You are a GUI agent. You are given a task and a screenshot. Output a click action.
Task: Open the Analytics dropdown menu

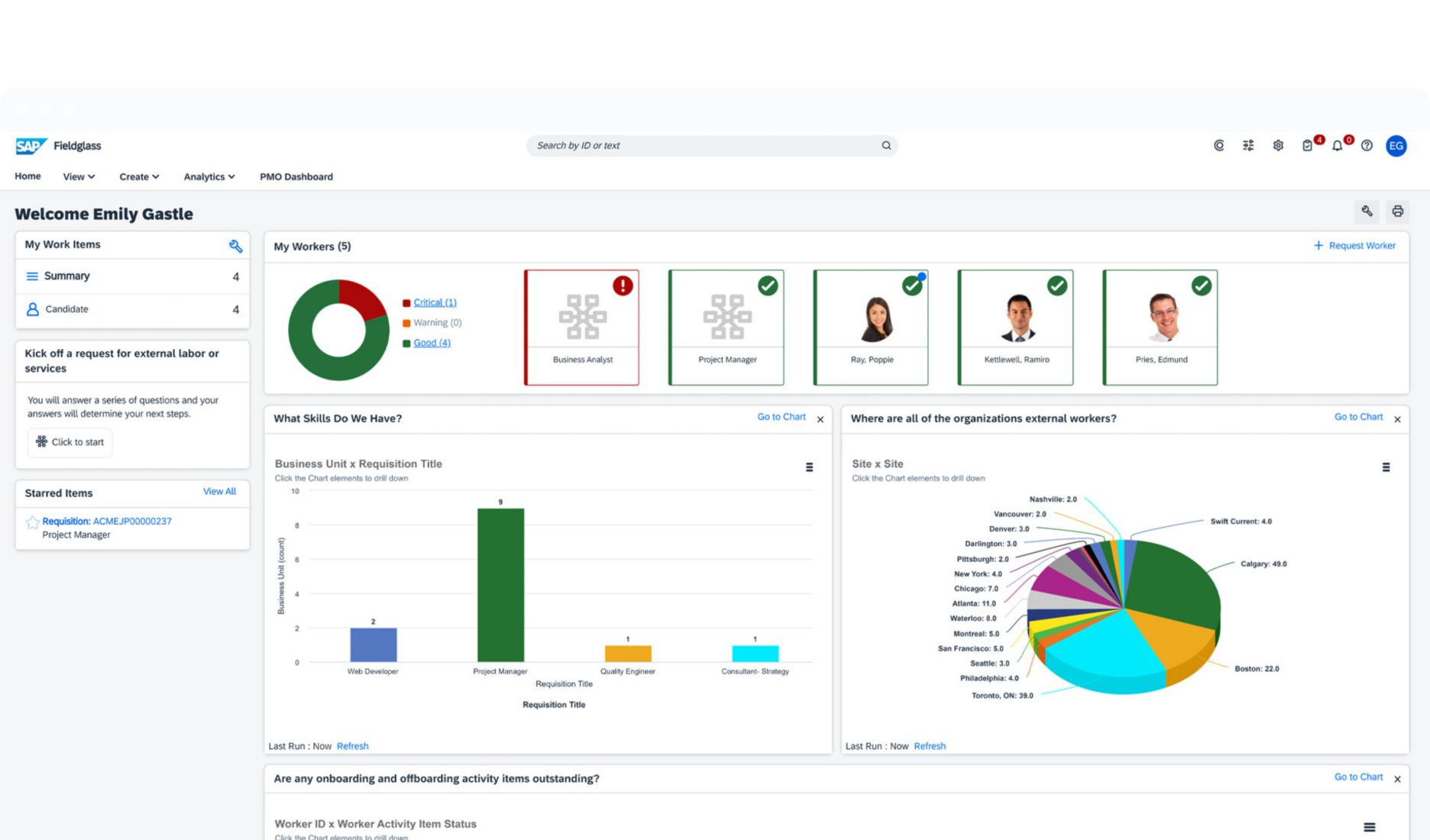tap(209, 177)
